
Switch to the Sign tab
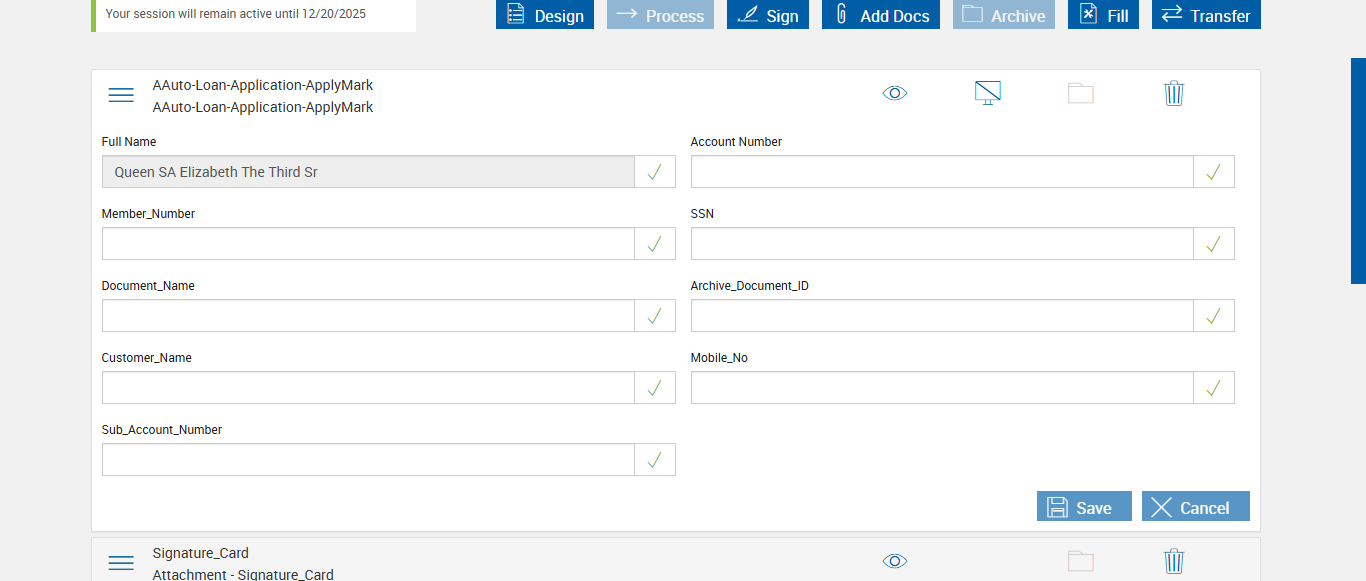pos(768,15)
